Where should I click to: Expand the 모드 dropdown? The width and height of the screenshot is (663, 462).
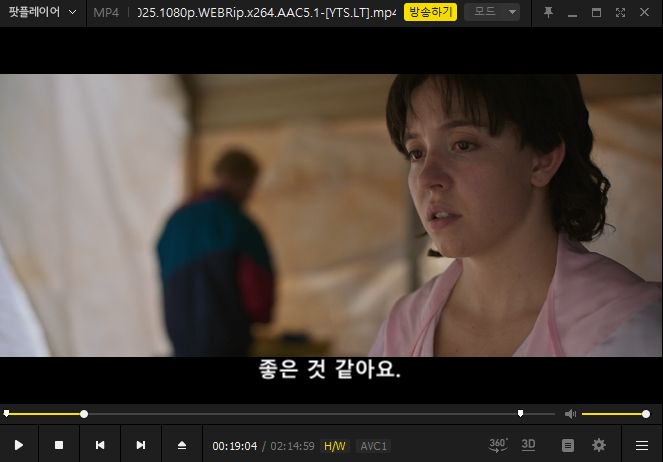tap(495, 12)
